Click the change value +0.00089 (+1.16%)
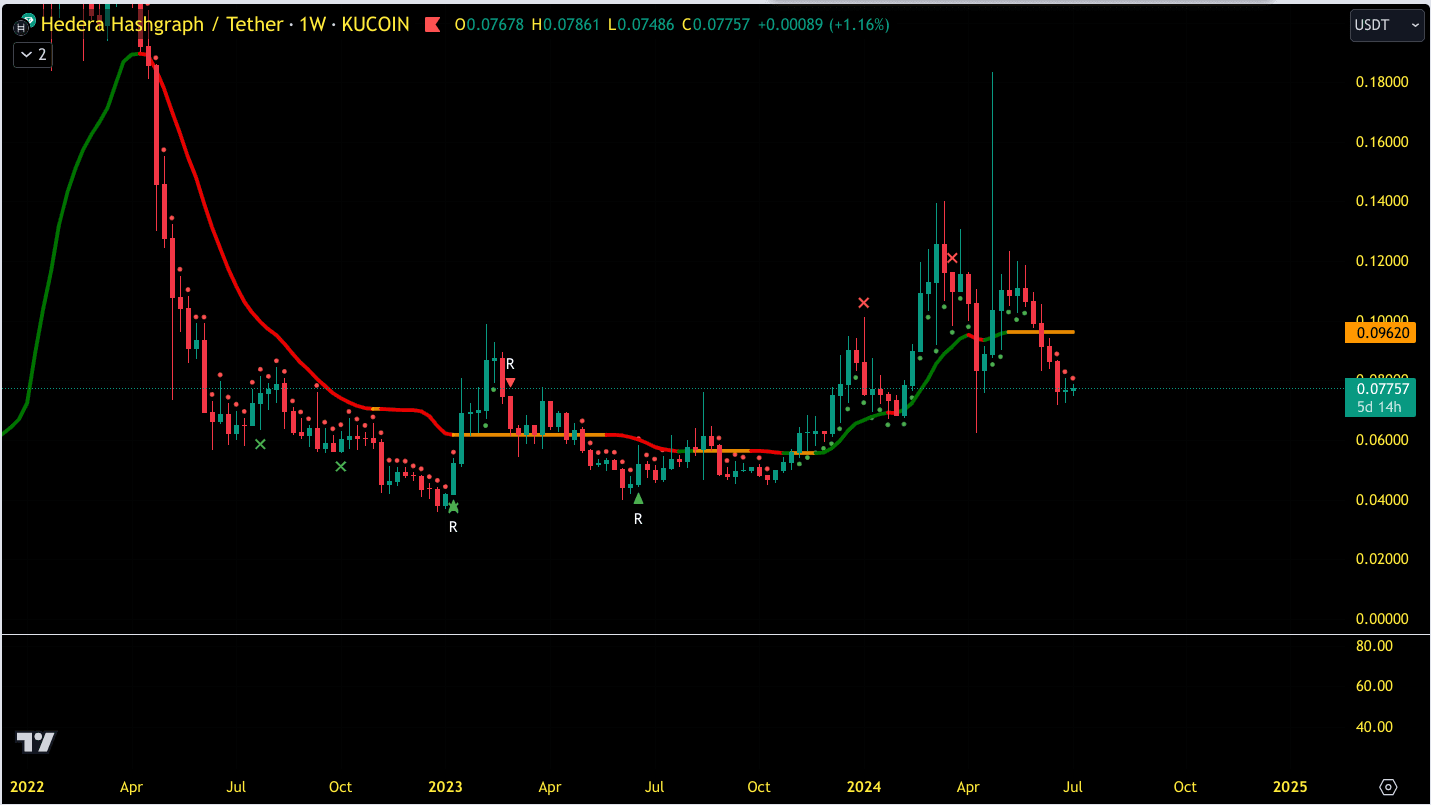This screenshot has width=1431, height=805. (x=823, y=24)
